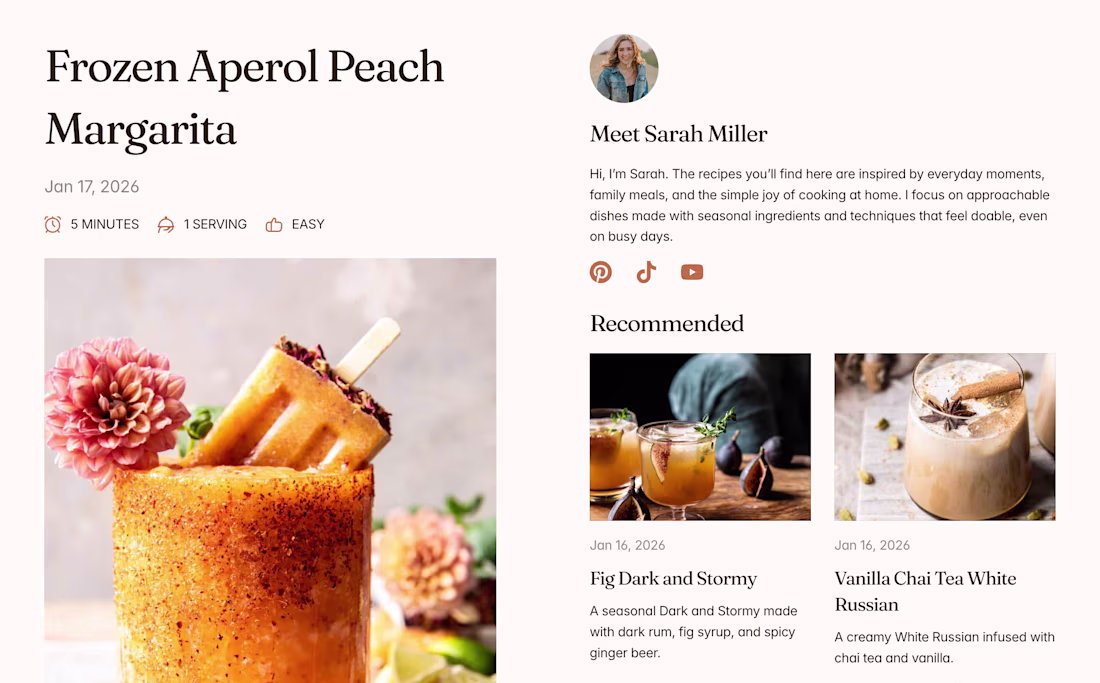This screenshot has width=1100, height=683.
Task: Click the Fig Dark and Stormy description text
Action: tap(694, 632)
